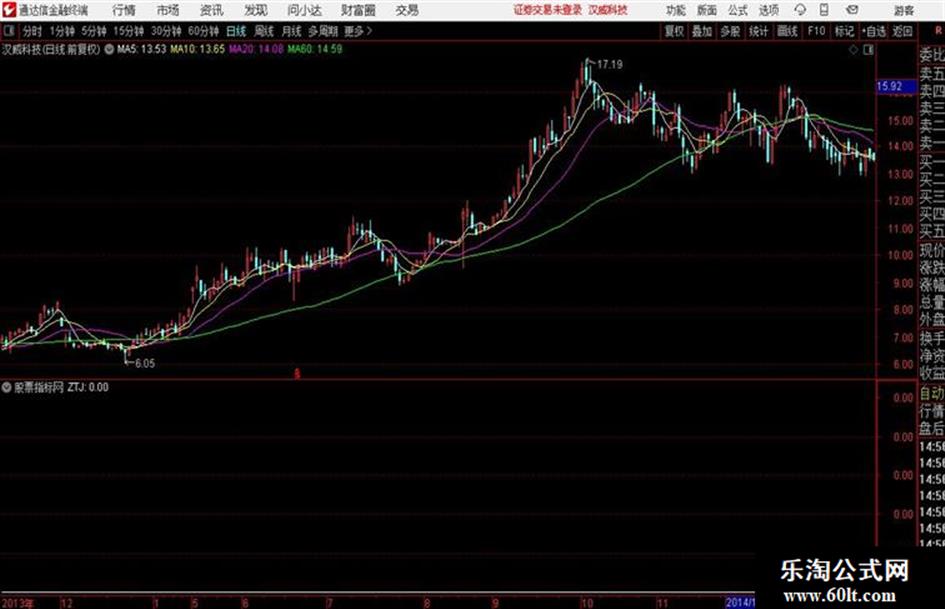Click the 返回 back button
Screen dimensions: 945x609
click(x=902, y=31)
